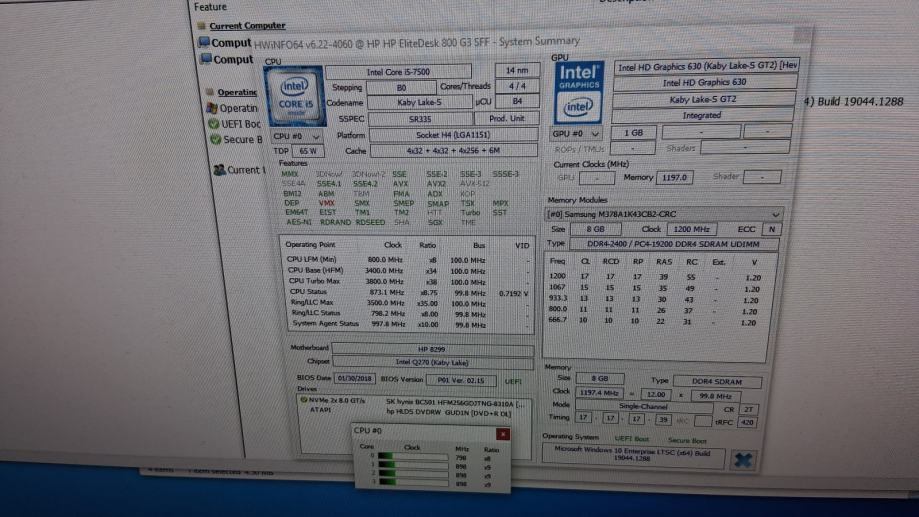Click the BIOS Date 01/30/2018 field

355,379
